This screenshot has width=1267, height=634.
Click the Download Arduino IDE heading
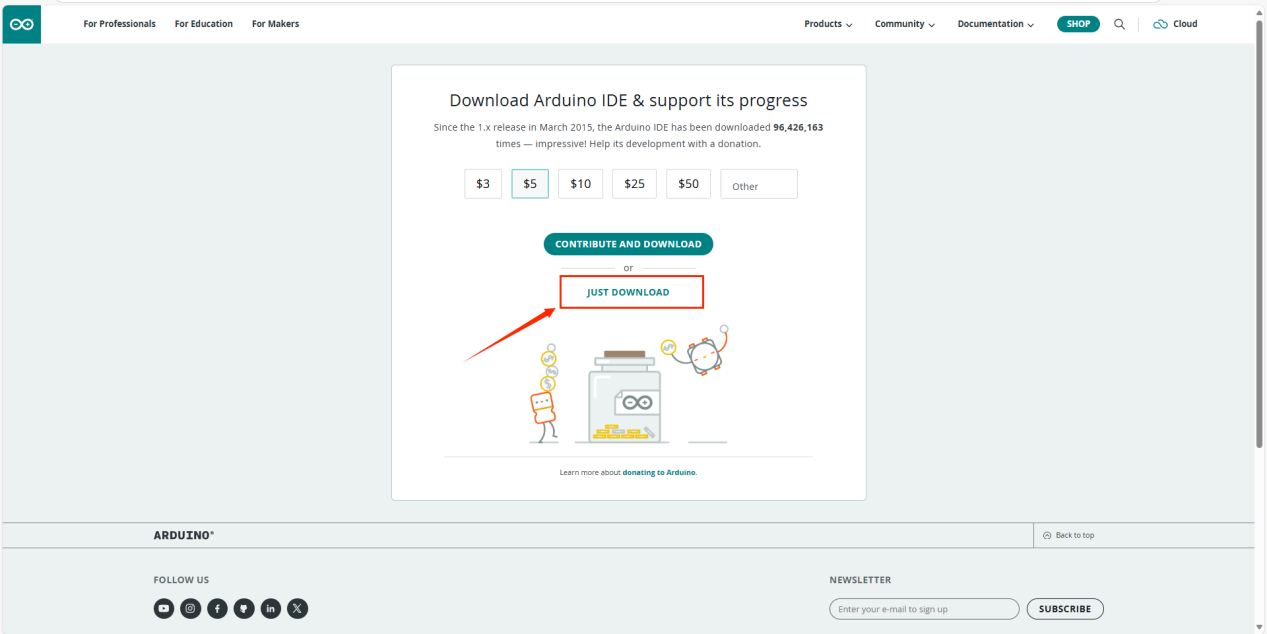(628, 100)
